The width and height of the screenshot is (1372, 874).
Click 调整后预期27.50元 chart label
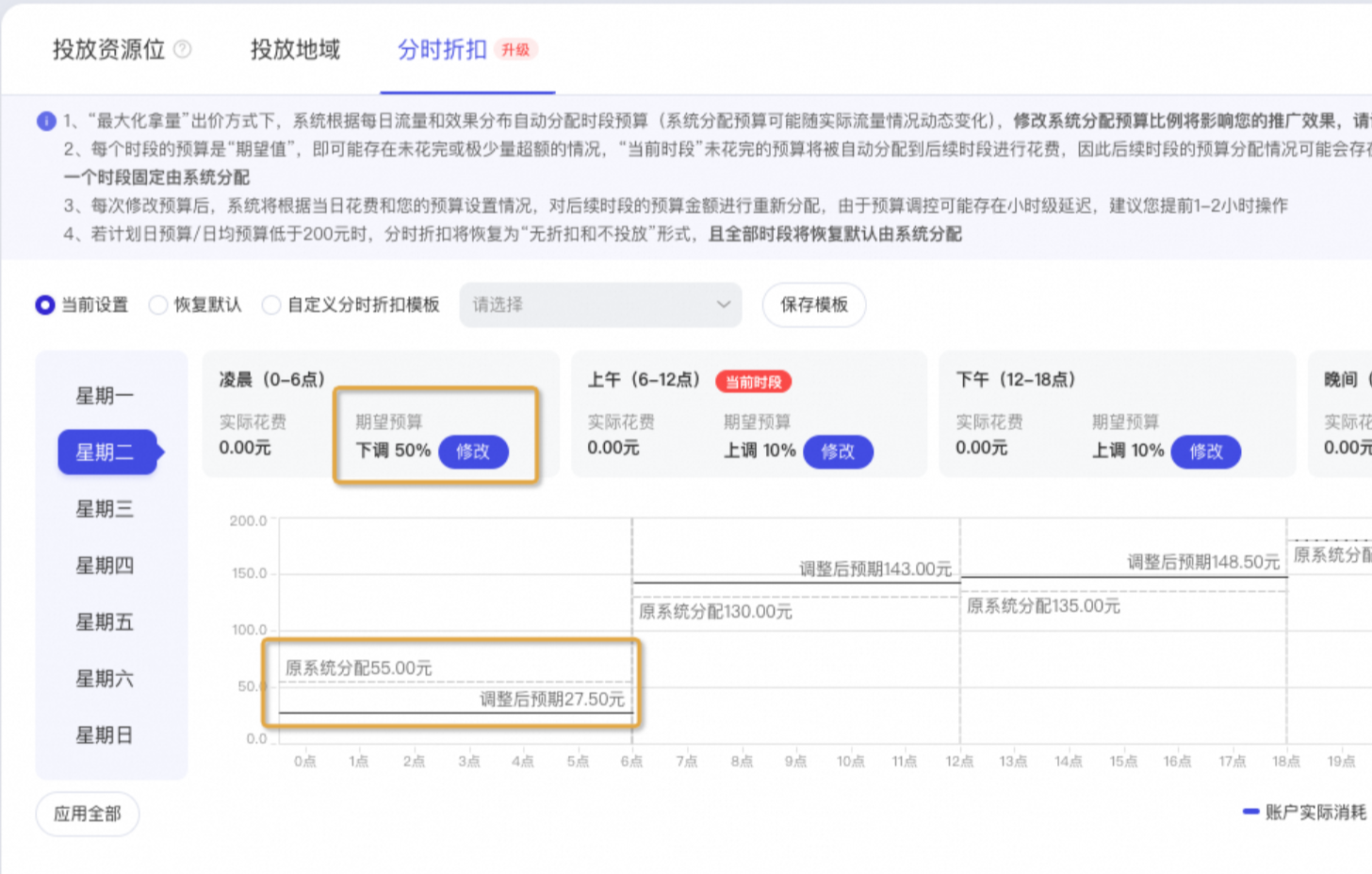coord(552,699)
